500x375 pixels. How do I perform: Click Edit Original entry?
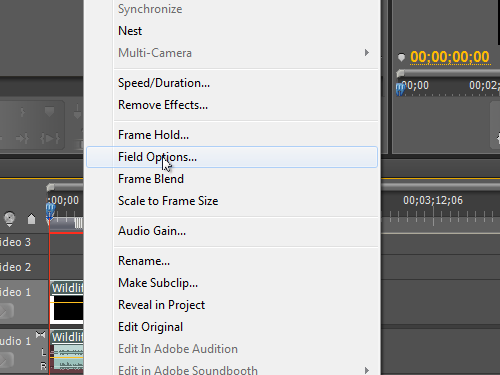(150, 327)
